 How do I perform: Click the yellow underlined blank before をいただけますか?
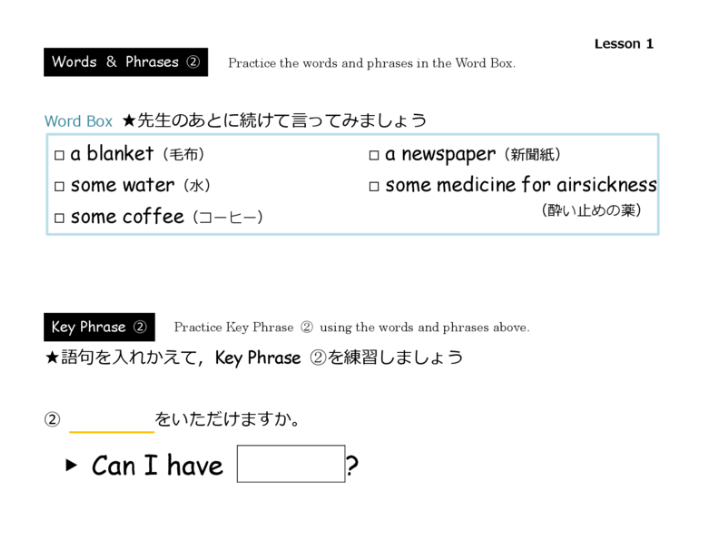tap(111, 420)
